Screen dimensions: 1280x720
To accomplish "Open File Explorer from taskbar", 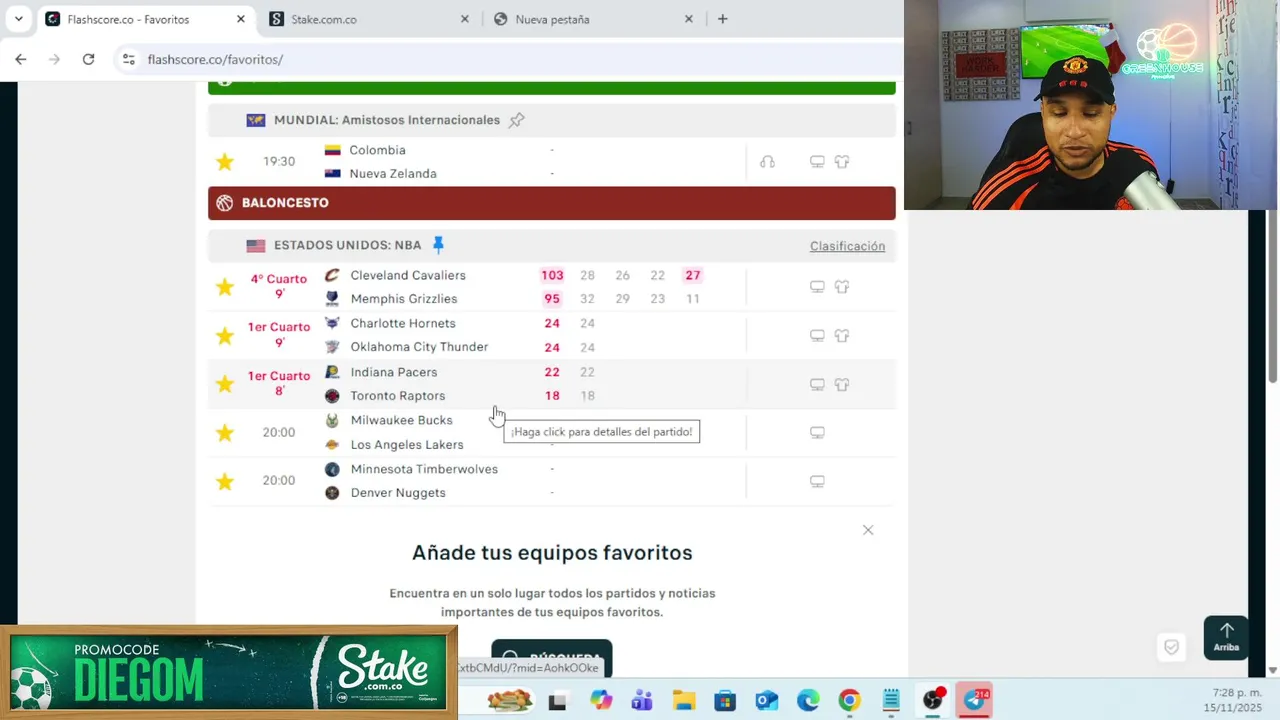I will 683,700.
